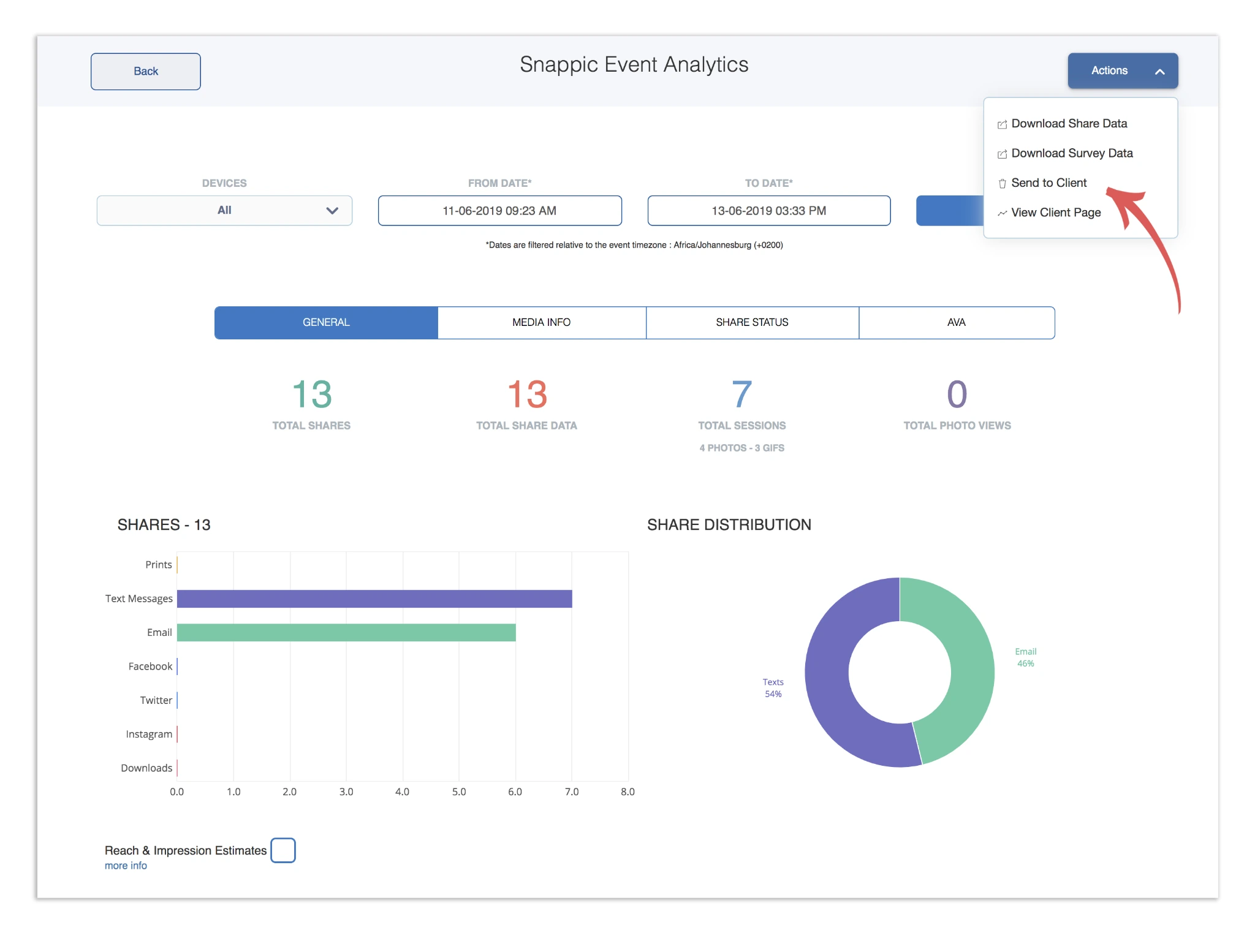Viewport: 1255px width, 952px height.
Task: Collapse the Actions dropdown menu
Action: point(1123,70)
